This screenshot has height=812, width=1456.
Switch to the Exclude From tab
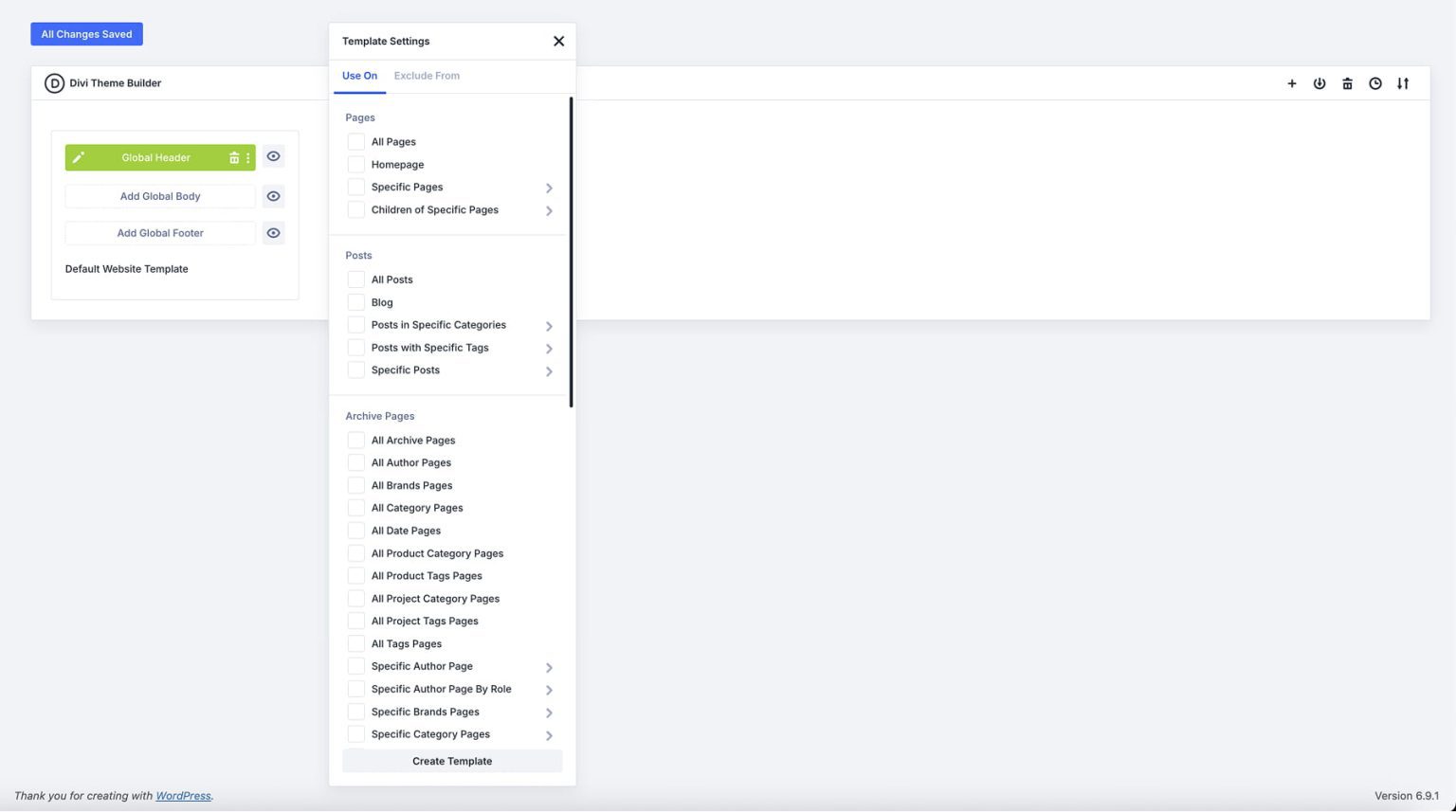[x=427, y=76]
